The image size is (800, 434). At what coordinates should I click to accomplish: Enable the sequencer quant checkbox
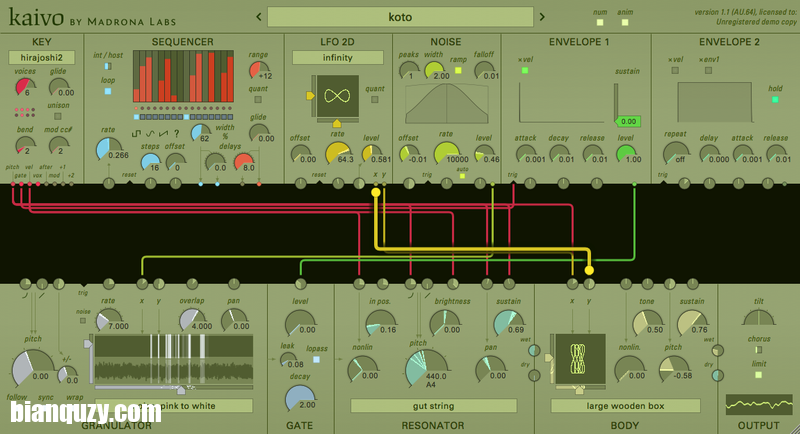258,100
